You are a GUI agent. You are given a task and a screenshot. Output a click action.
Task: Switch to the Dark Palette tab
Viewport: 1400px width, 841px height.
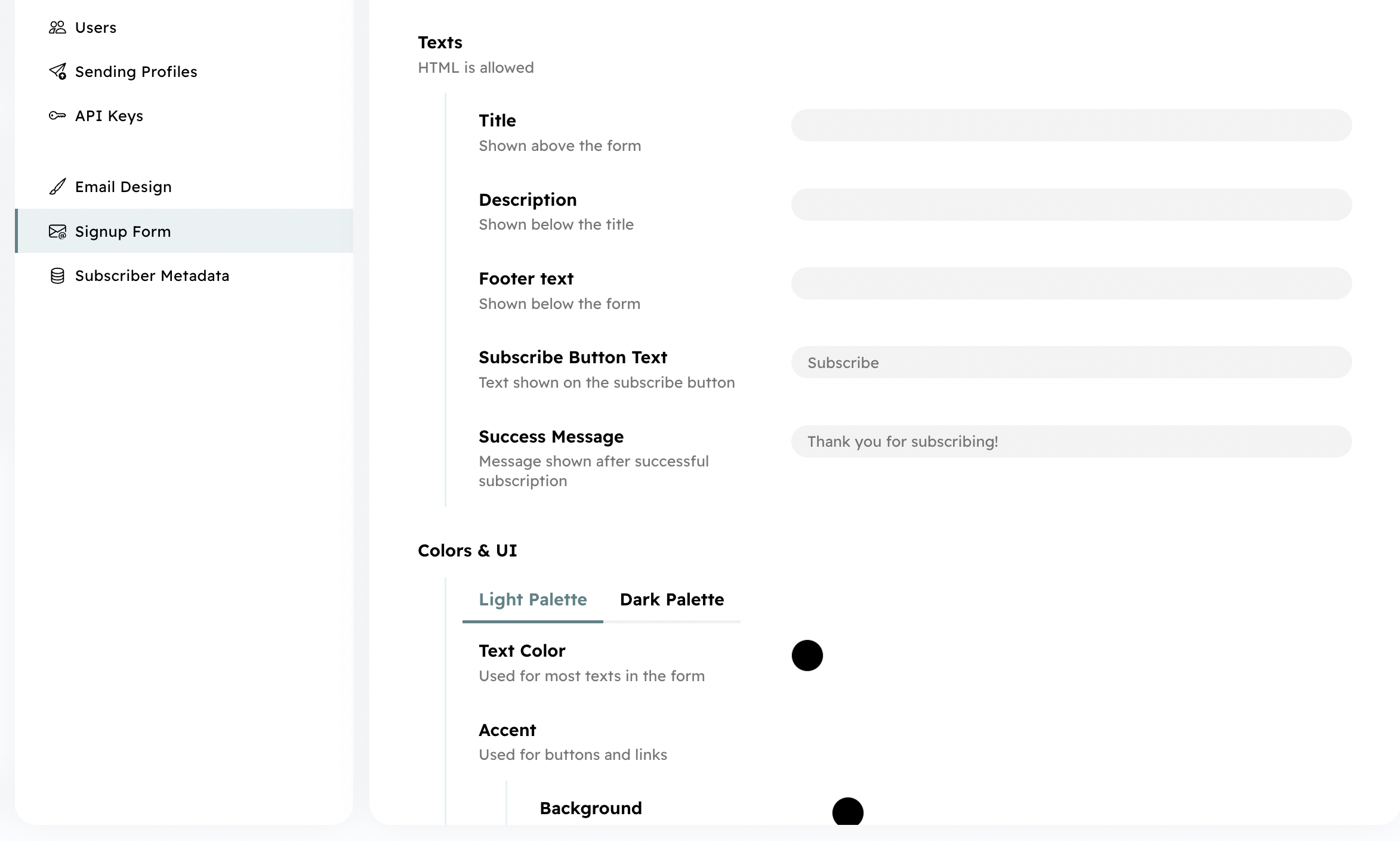tap(672, 599)
